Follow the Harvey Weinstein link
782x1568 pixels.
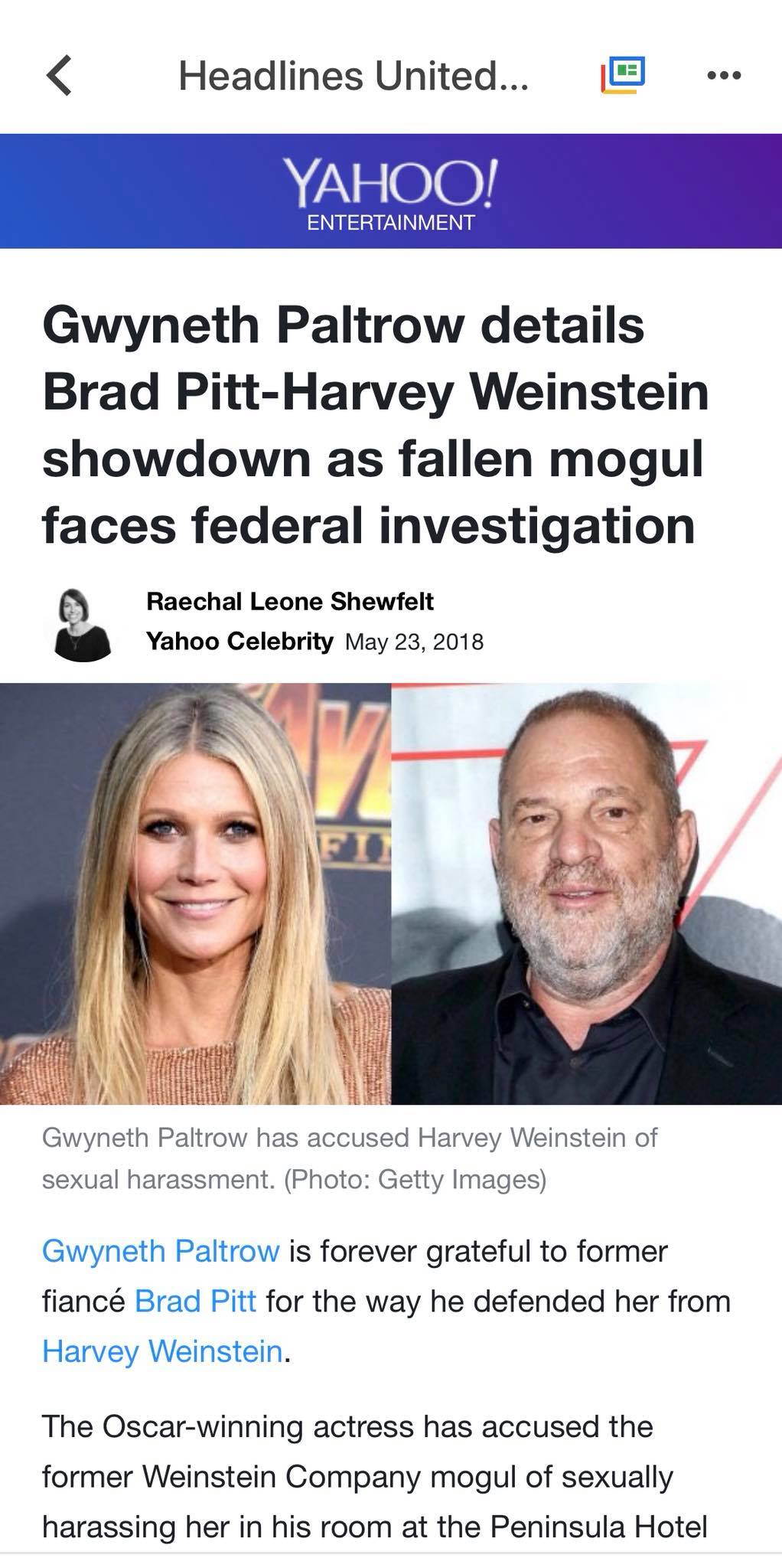(163, 1351)
